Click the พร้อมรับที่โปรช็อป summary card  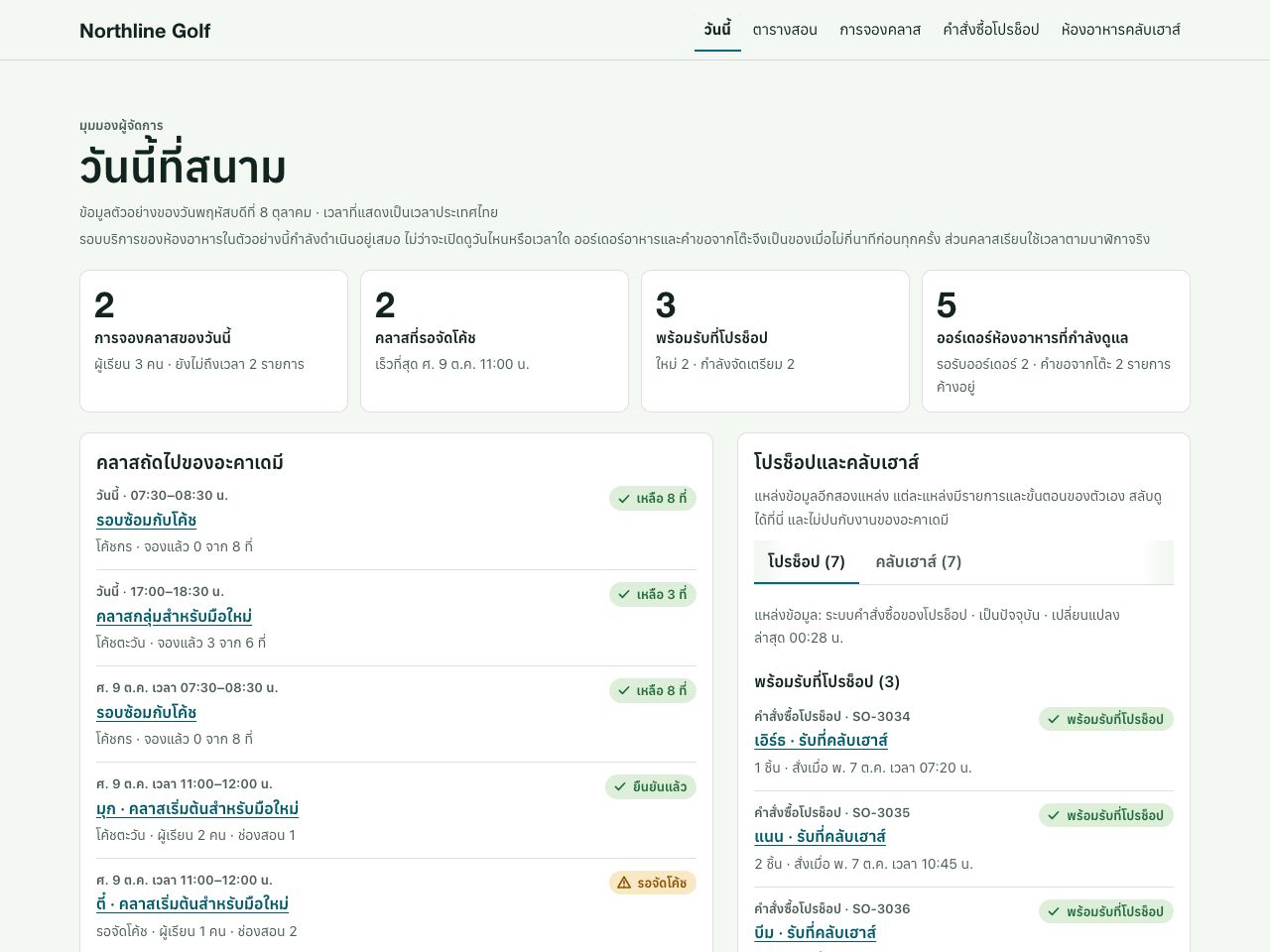coord(775,341)
